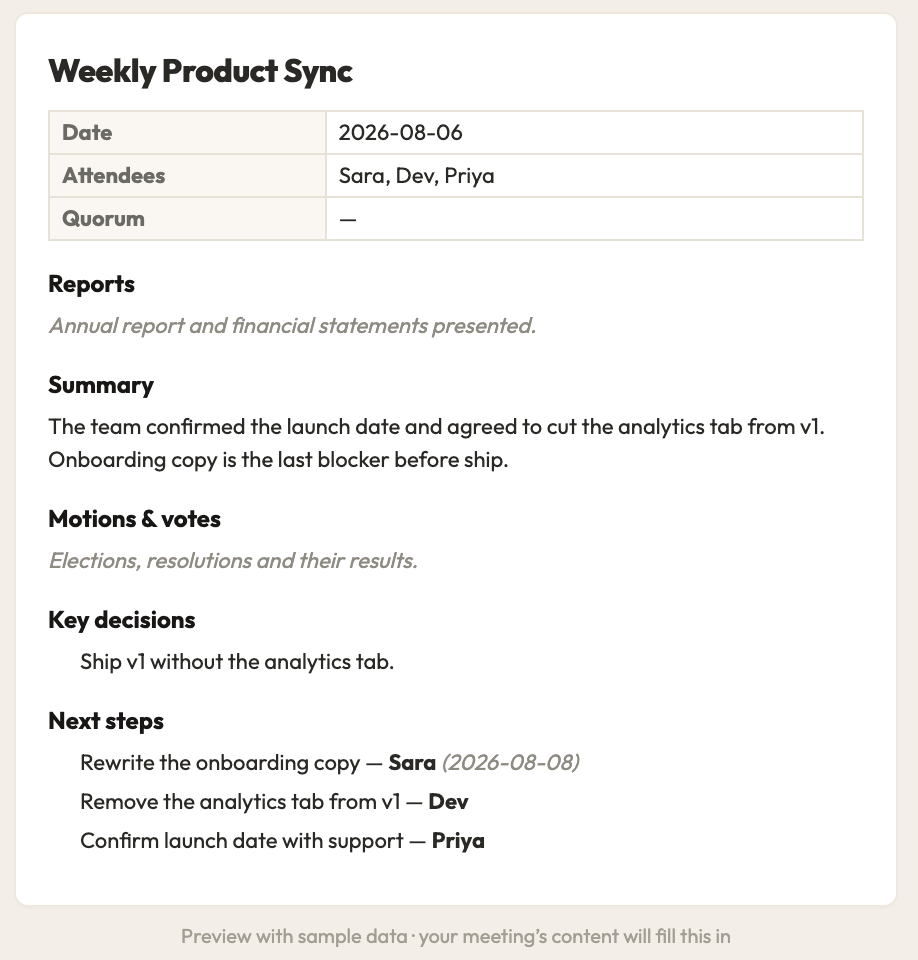Click assignee Priya on launch date task

458,841
